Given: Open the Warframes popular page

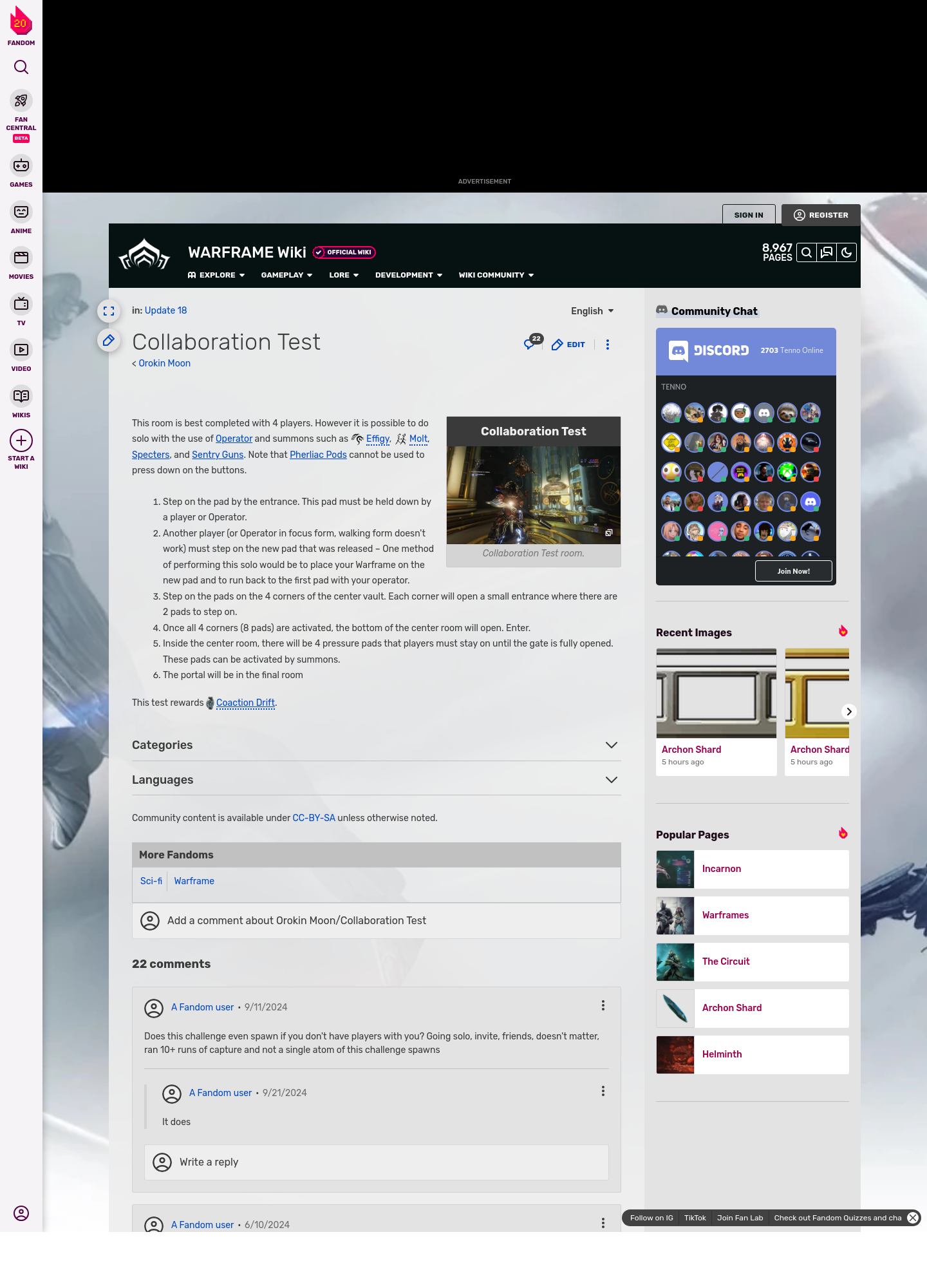Looking at the screenshot, I should [753, 916].
